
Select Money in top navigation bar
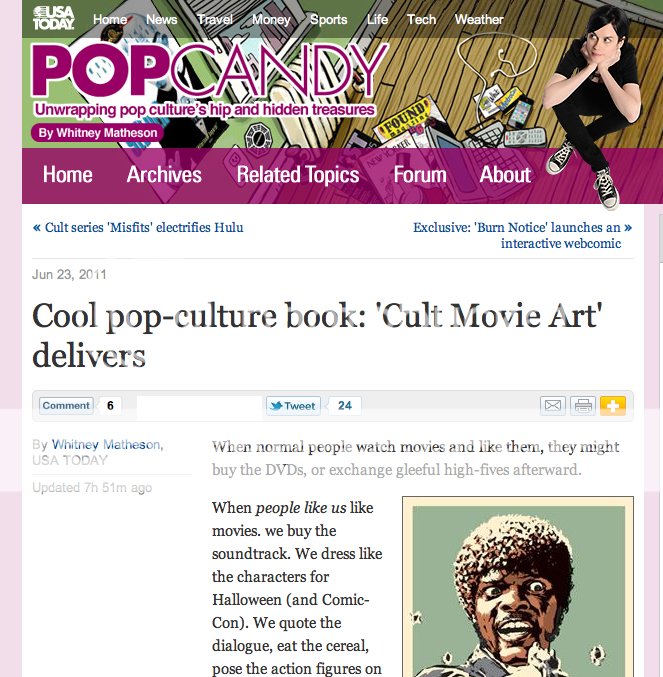click(271, 19)
